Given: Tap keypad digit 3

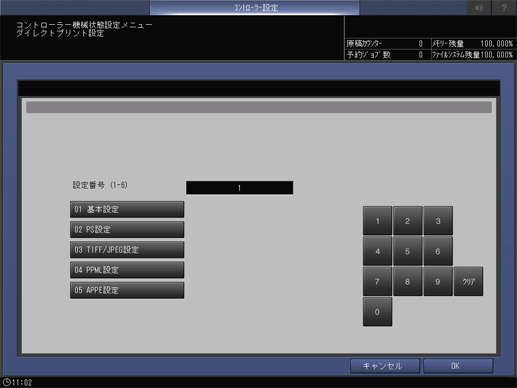Looking at the screenshot, I should click(438, 221).
